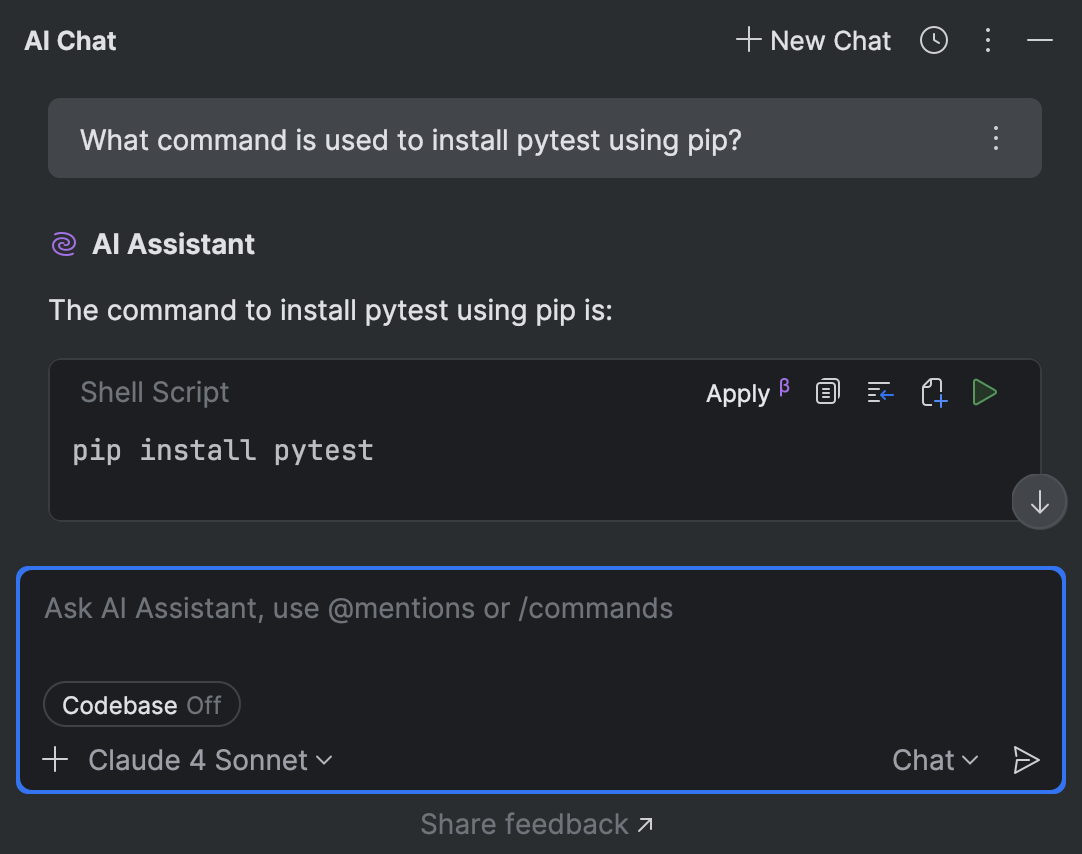The height and width of the screenshot is (854, 1082).
Task: Open the Share feedback link
Action: point(537,823)
